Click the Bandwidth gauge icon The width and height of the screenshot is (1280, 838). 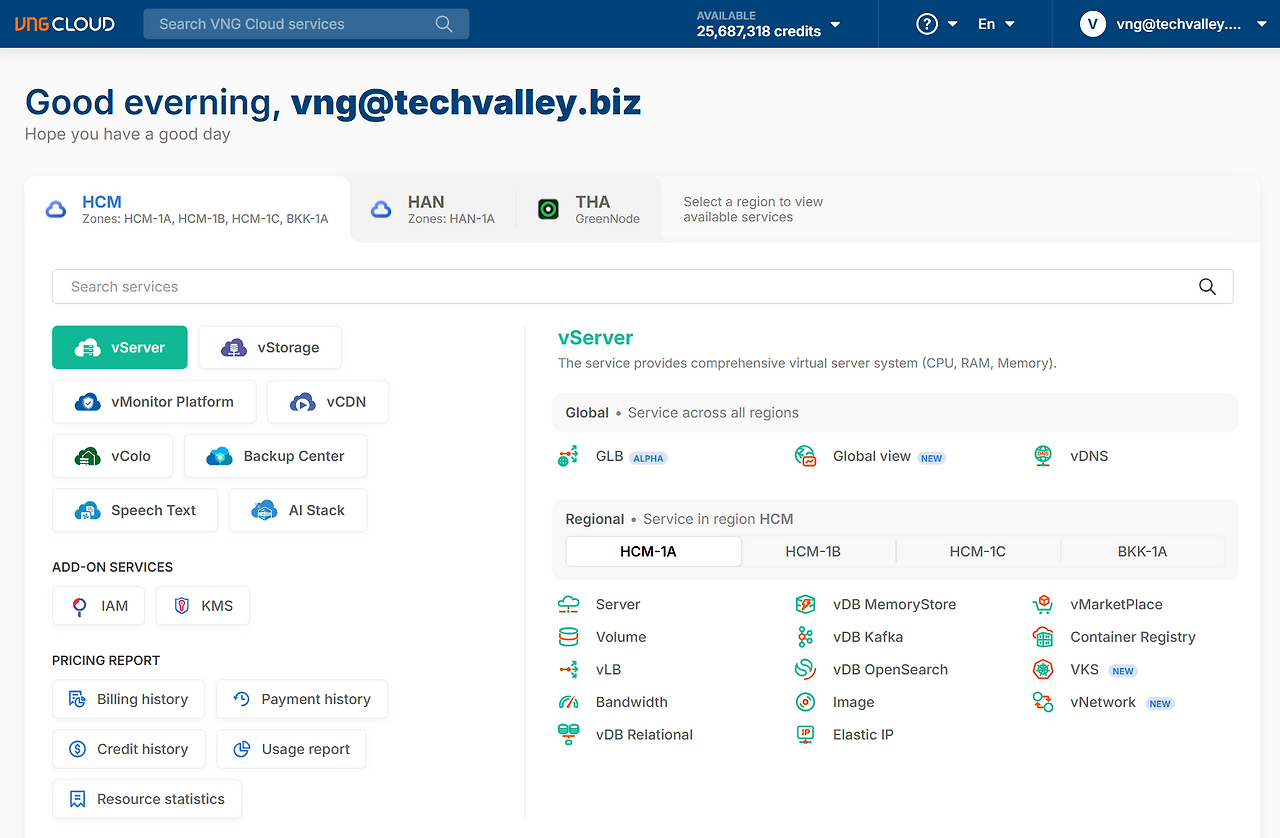click(x=568, y=702)
